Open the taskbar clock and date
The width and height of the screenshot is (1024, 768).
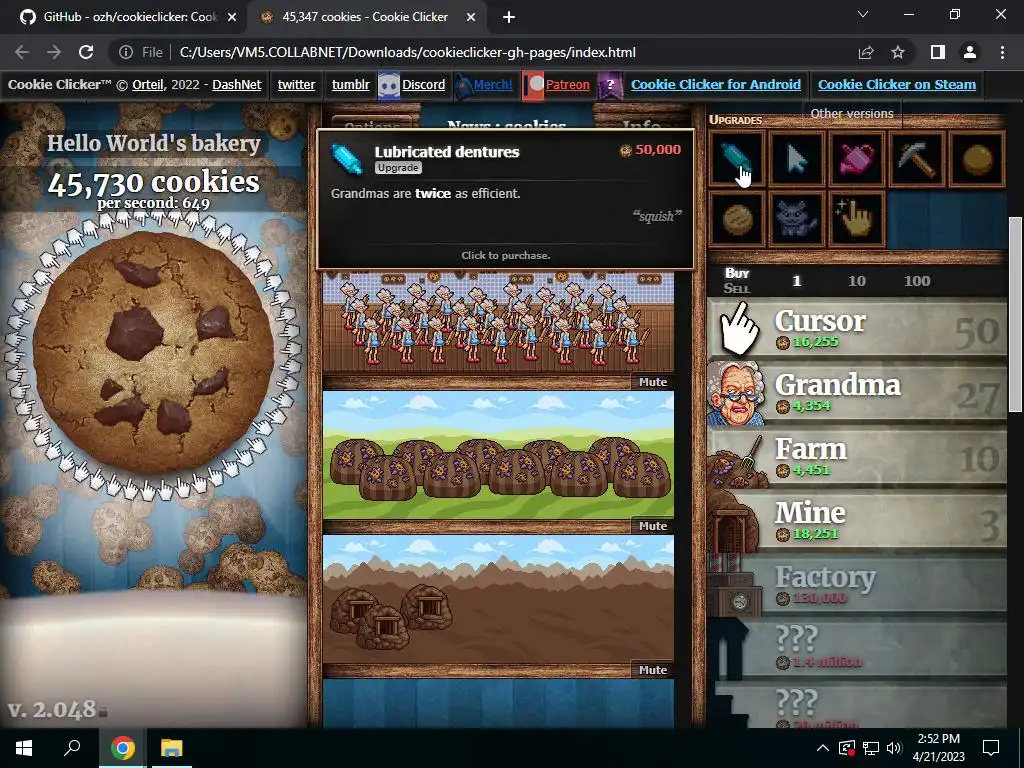click(x=938, y=748)
